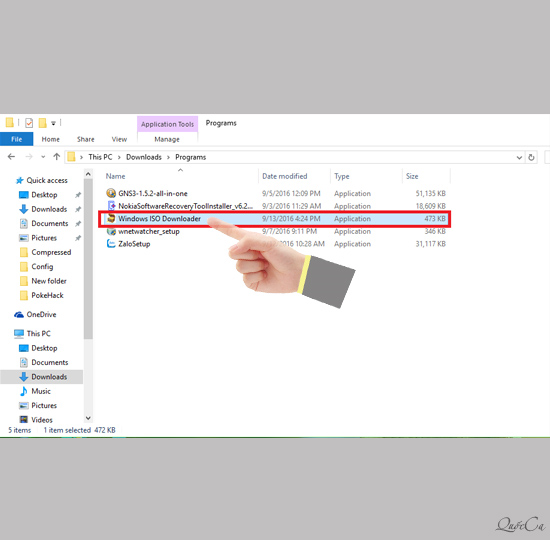Viewport: 550px width, 540px height.
Task: Open pinned Documents under Quick access
Action: click(50, 224)
